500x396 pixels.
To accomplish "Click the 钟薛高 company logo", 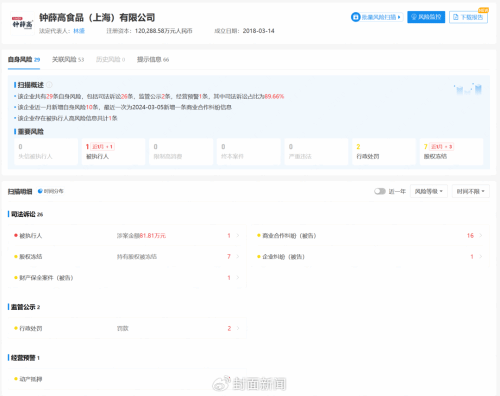I will point(22,23).
